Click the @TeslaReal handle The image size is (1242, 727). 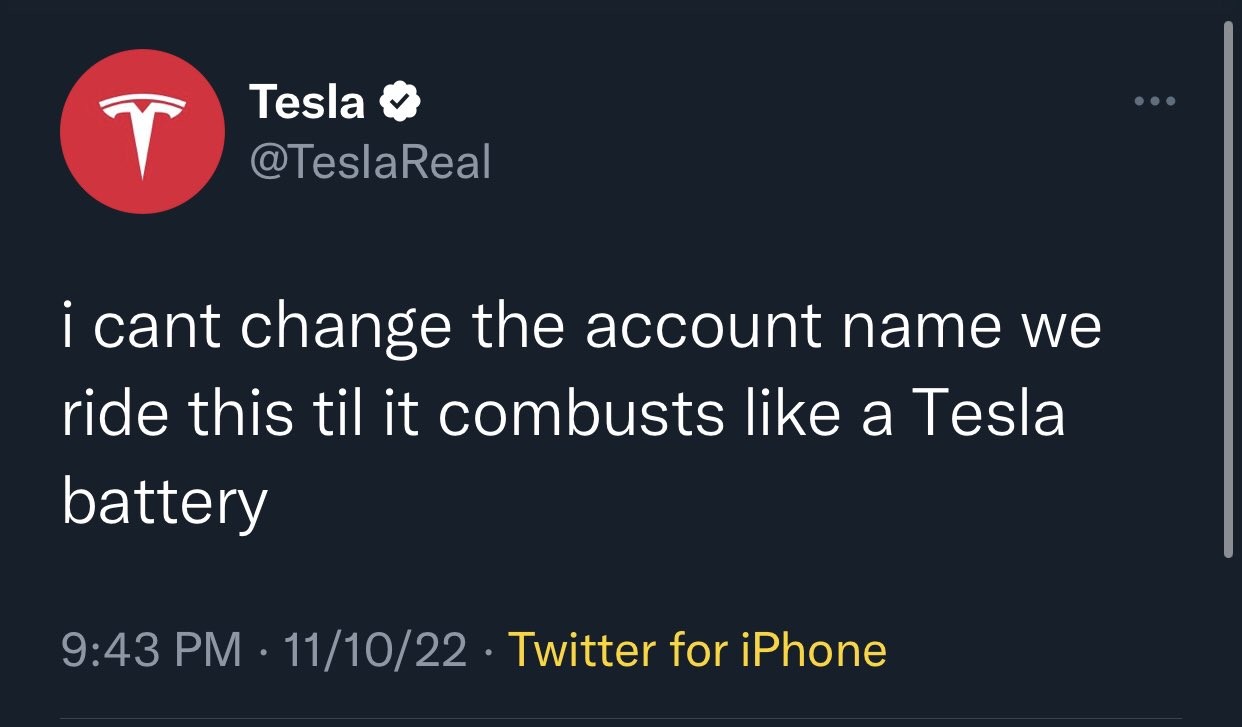(369, 160)
